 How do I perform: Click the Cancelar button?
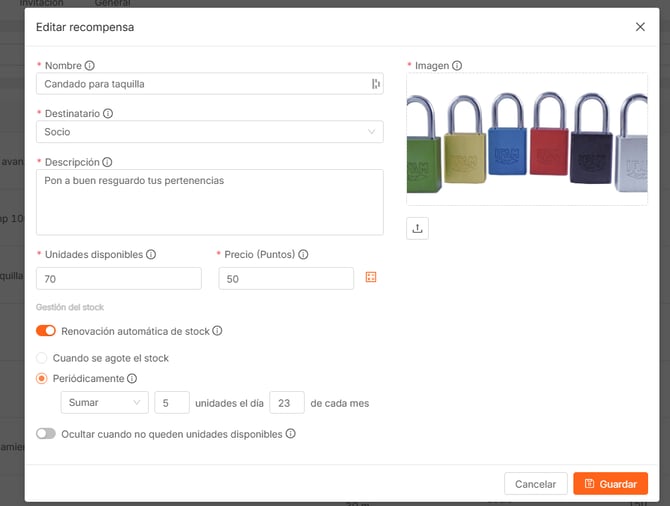(x=535, y=484)
